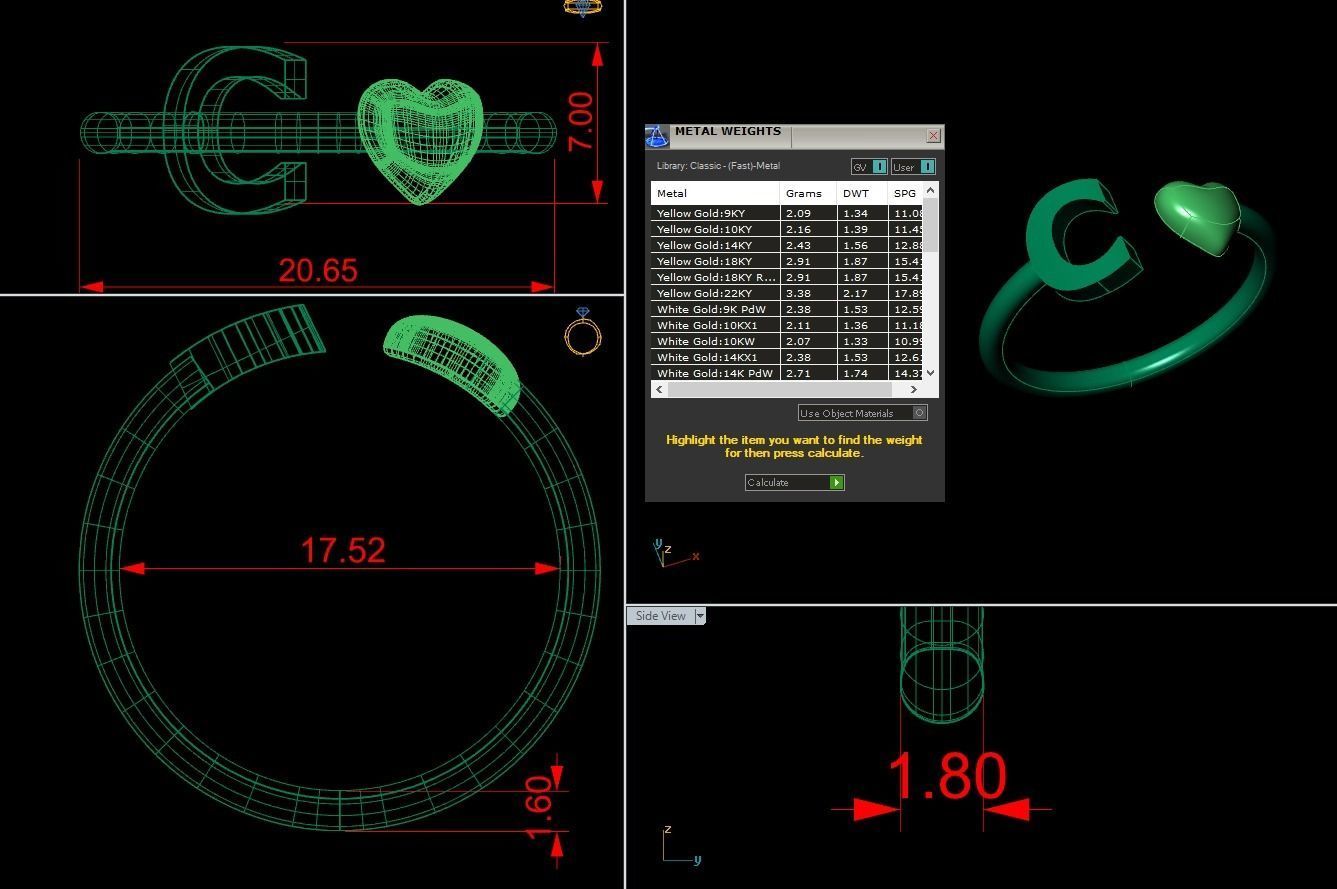The height and width of the screenshot is (889, 1337).
Task: Select the Yellow Gold:14KY row
Action: [x=787, y=245]
